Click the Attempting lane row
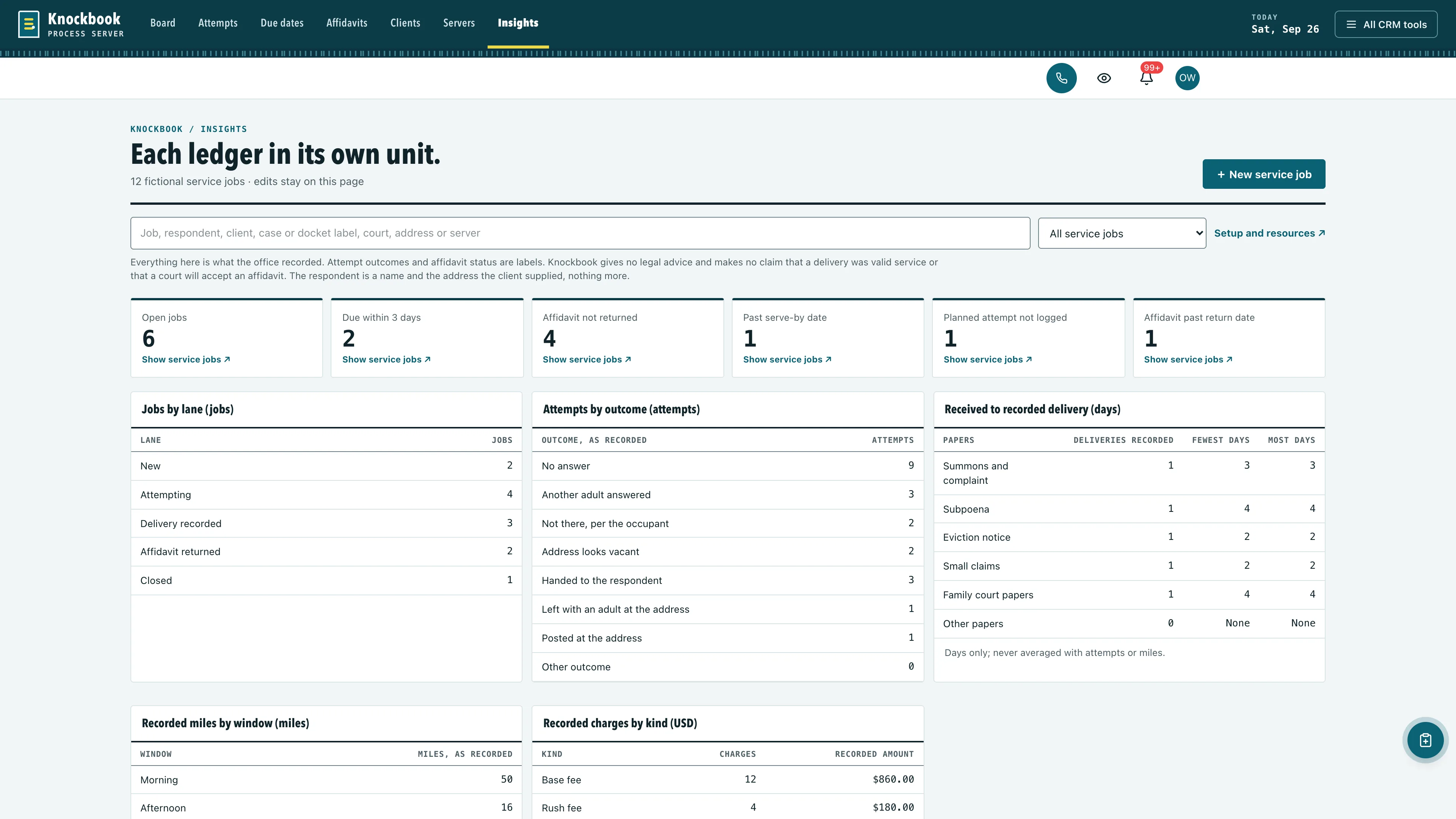 (326, 494)
